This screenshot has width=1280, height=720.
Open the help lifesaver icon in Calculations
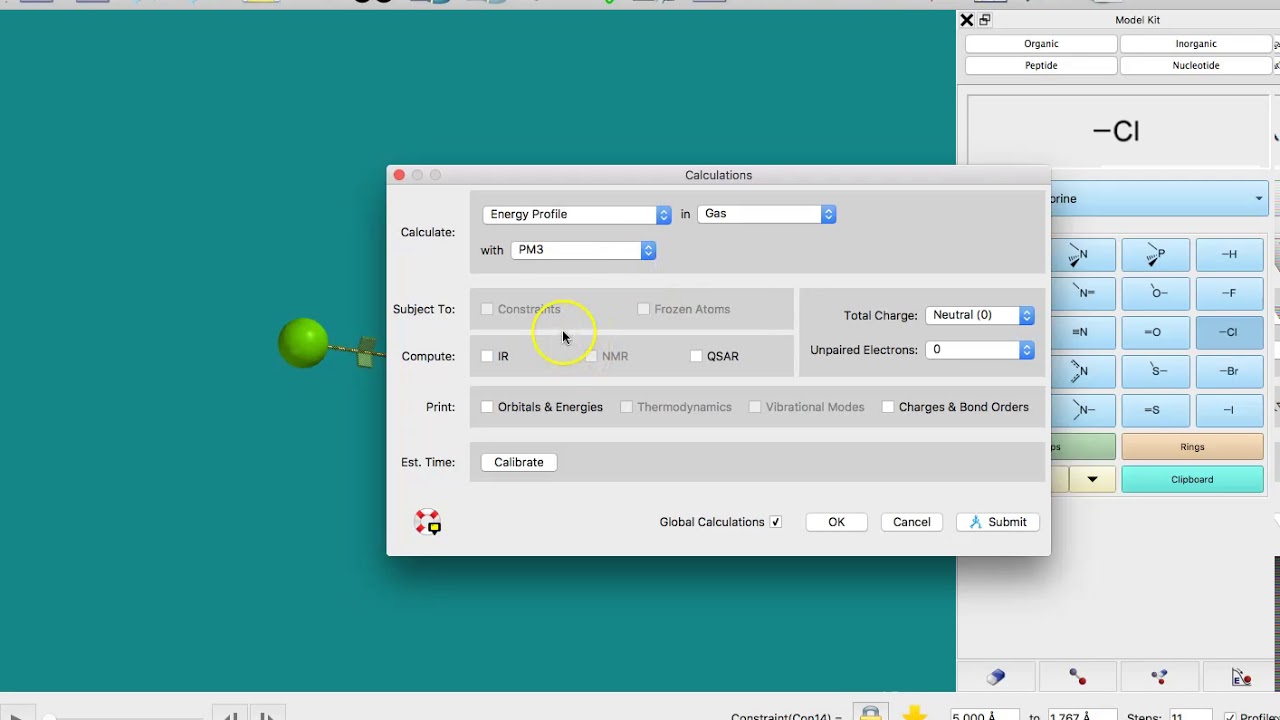428,522
